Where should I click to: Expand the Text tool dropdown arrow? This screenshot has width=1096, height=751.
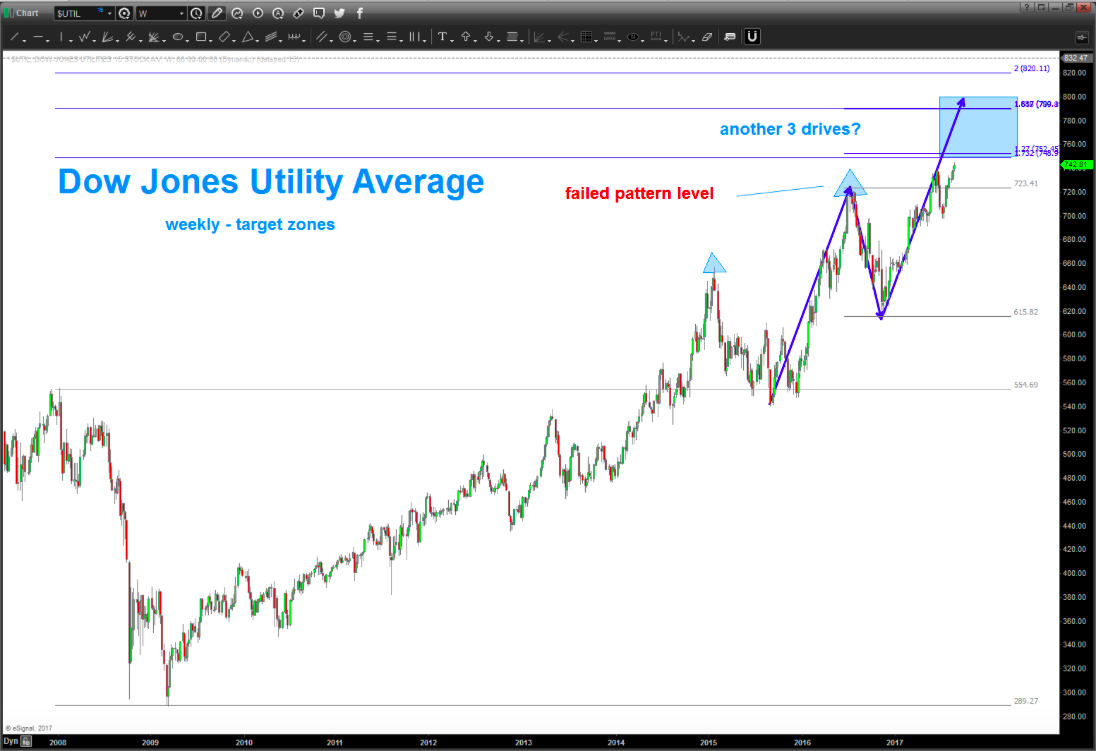point(452,40)
